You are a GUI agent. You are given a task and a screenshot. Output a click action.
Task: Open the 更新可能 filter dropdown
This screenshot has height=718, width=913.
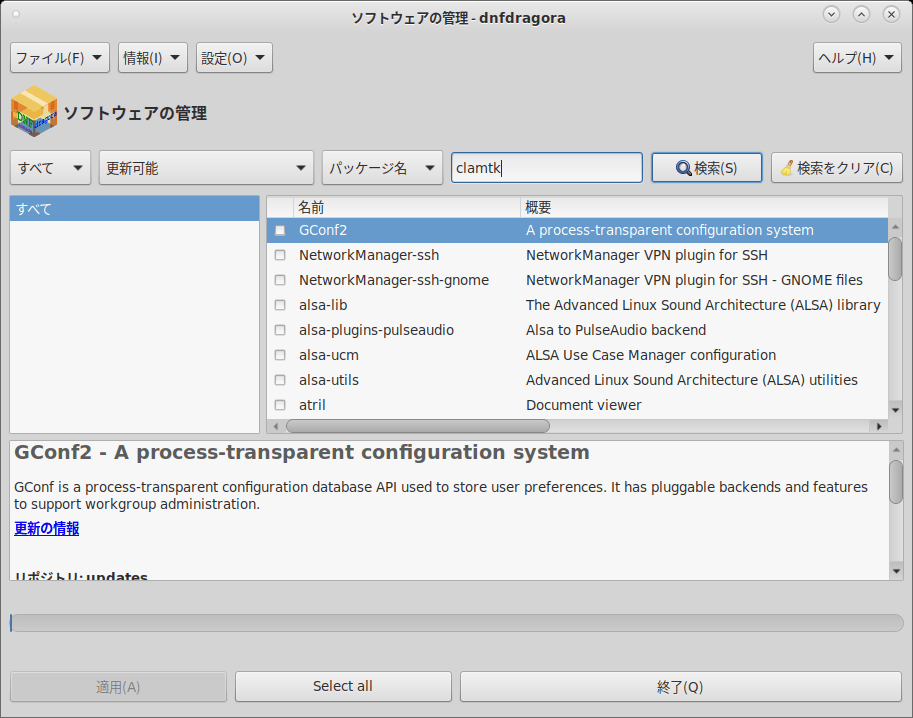point(206,168)
